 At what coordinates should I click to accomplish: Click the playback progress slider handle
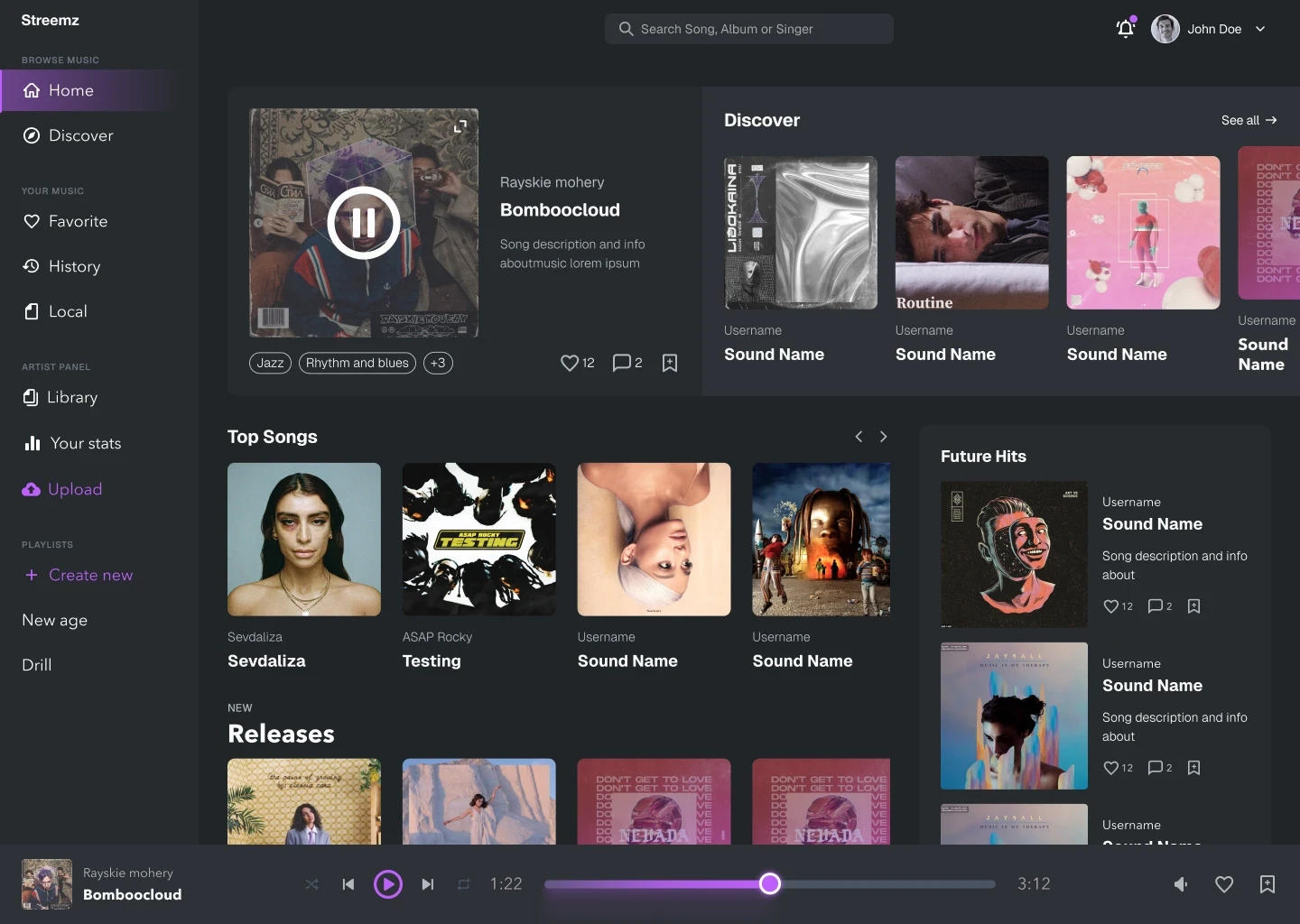[770, 884]
